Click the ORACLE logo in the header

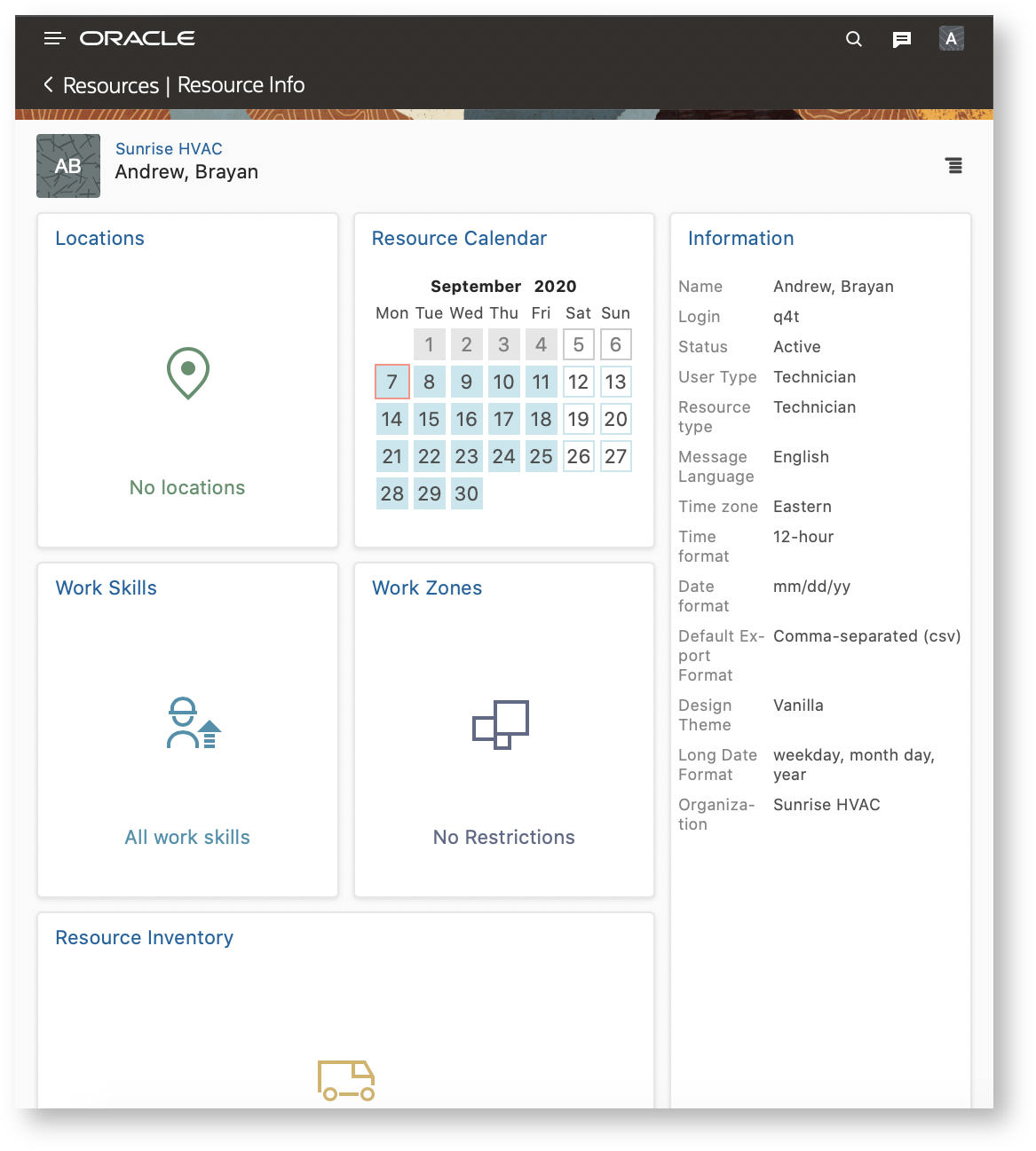(138, 38)
